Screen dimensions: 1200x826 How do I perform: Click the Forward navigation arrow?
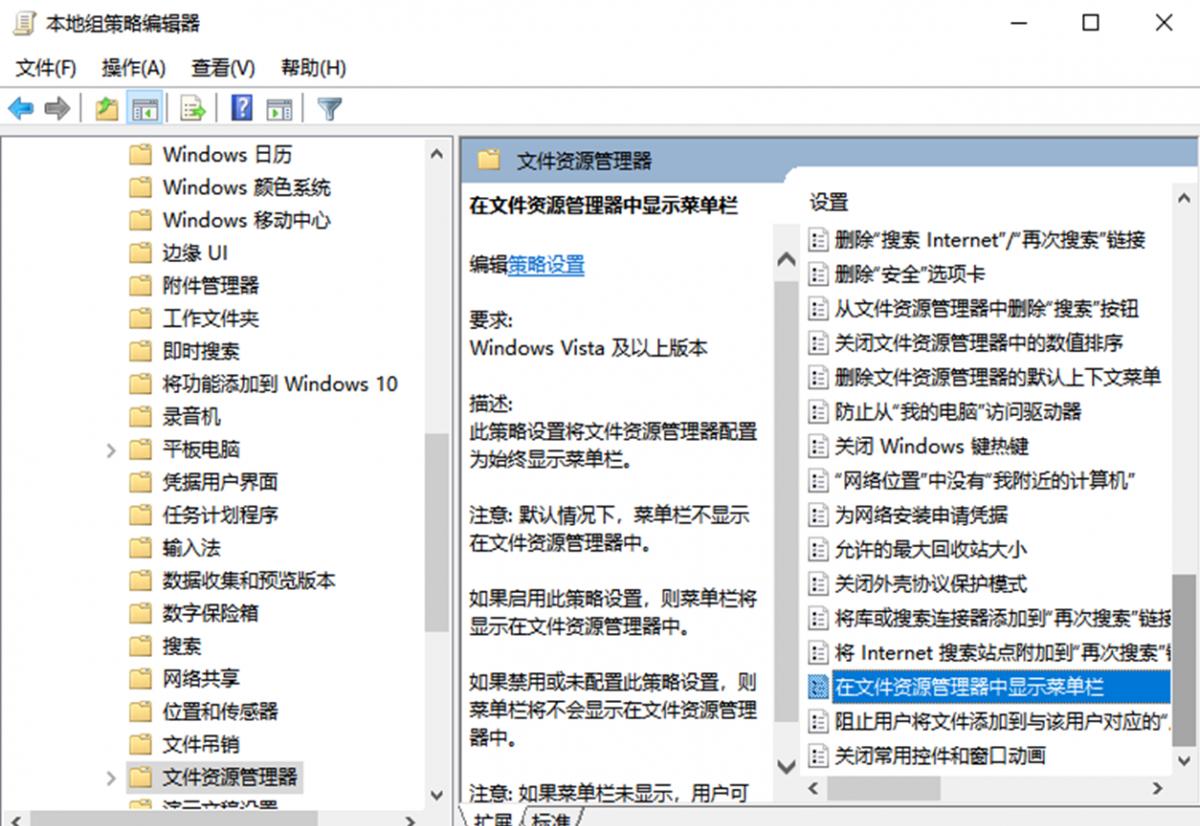pyautogui.click(x=57, y=107)
